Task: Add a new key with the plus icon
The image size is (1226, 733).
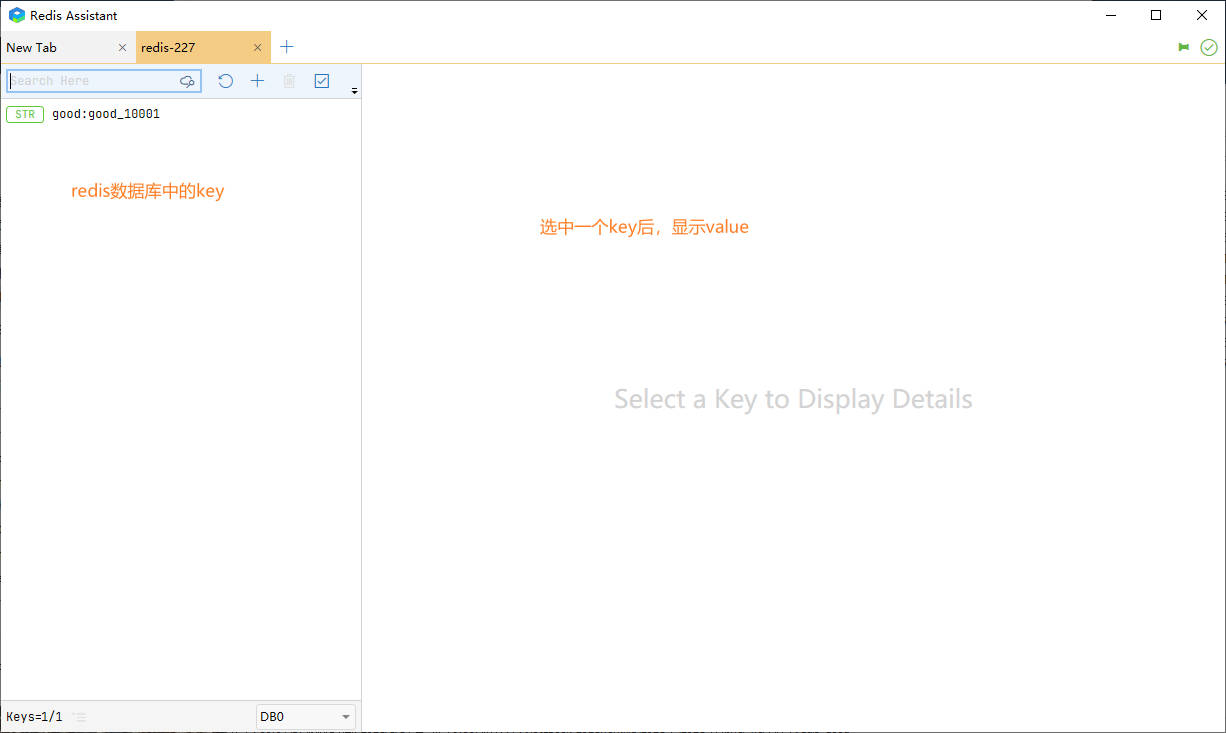Action: coord(257,81)
